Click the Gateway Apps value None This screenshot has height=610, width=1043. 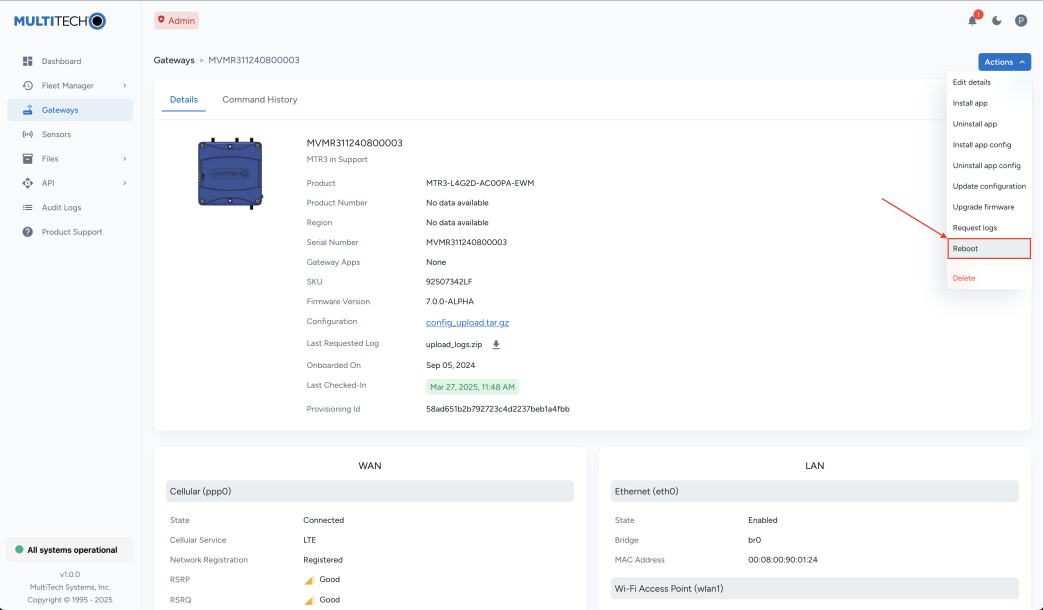(436, 262)
